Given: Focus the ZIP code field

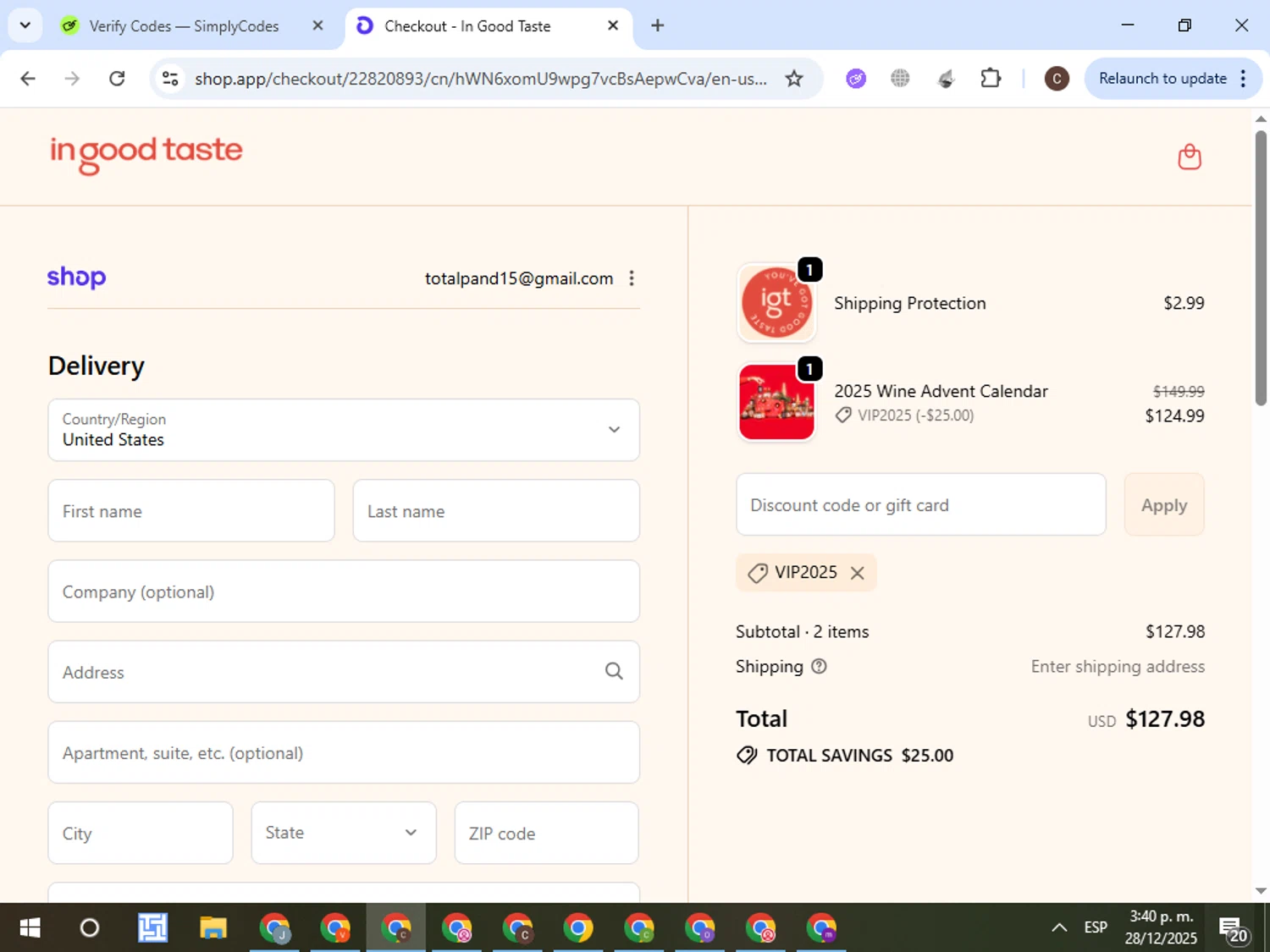Looking at the screenshot, I should [x=547, y=833].
